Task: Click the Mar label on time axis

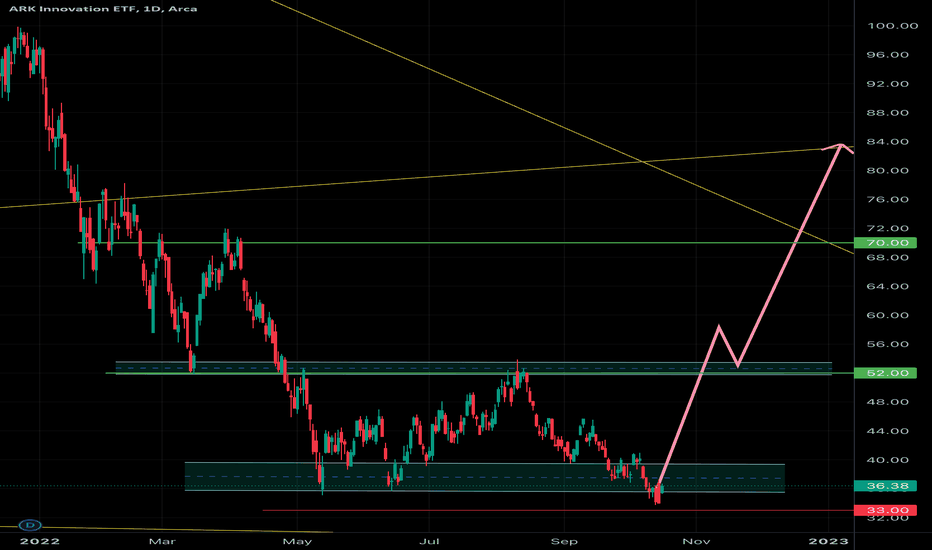Action: [x=162, y=541]
